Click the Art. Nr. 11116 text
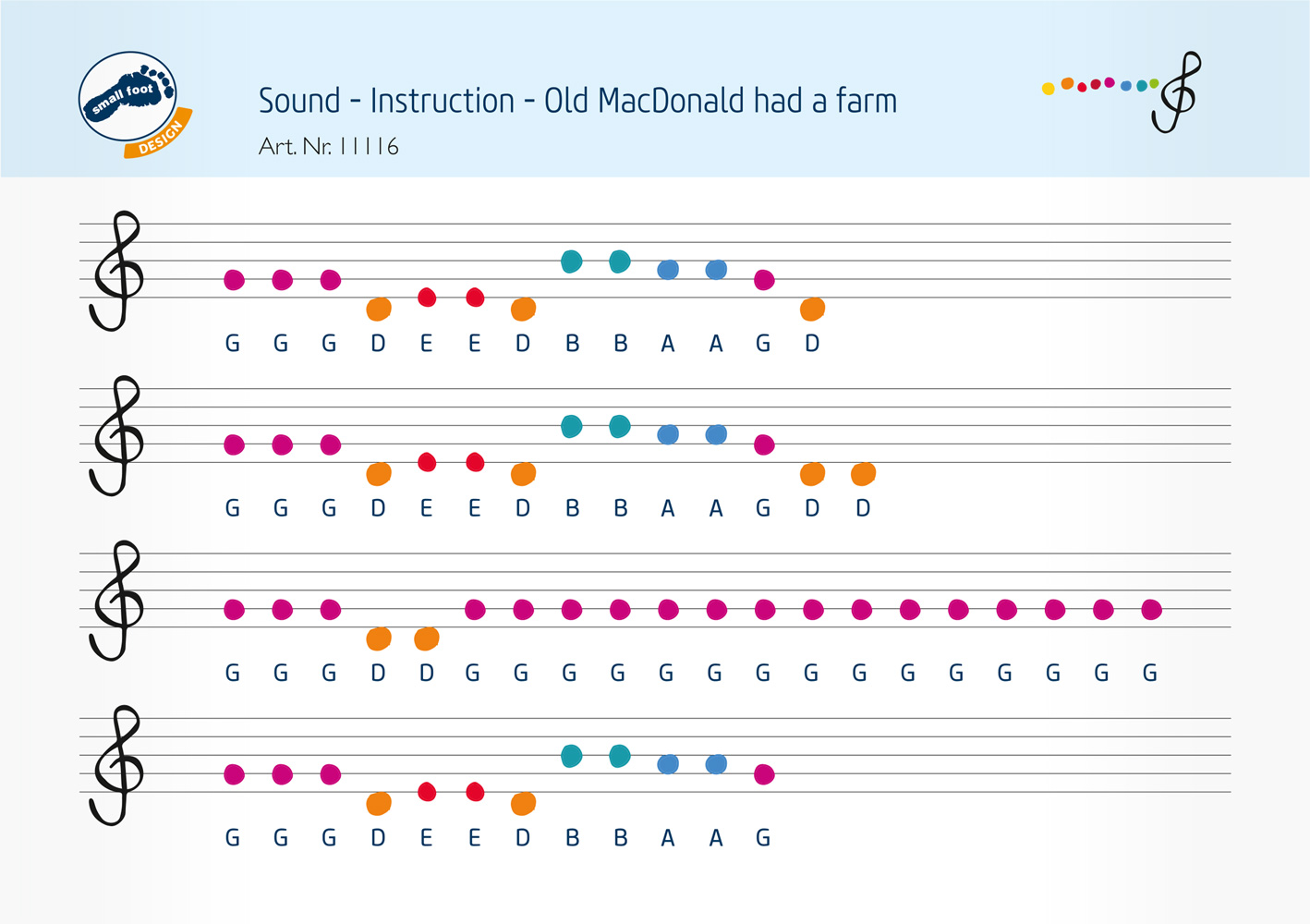1310x924 pixels. pyautogui.click(x=329, y=147)
